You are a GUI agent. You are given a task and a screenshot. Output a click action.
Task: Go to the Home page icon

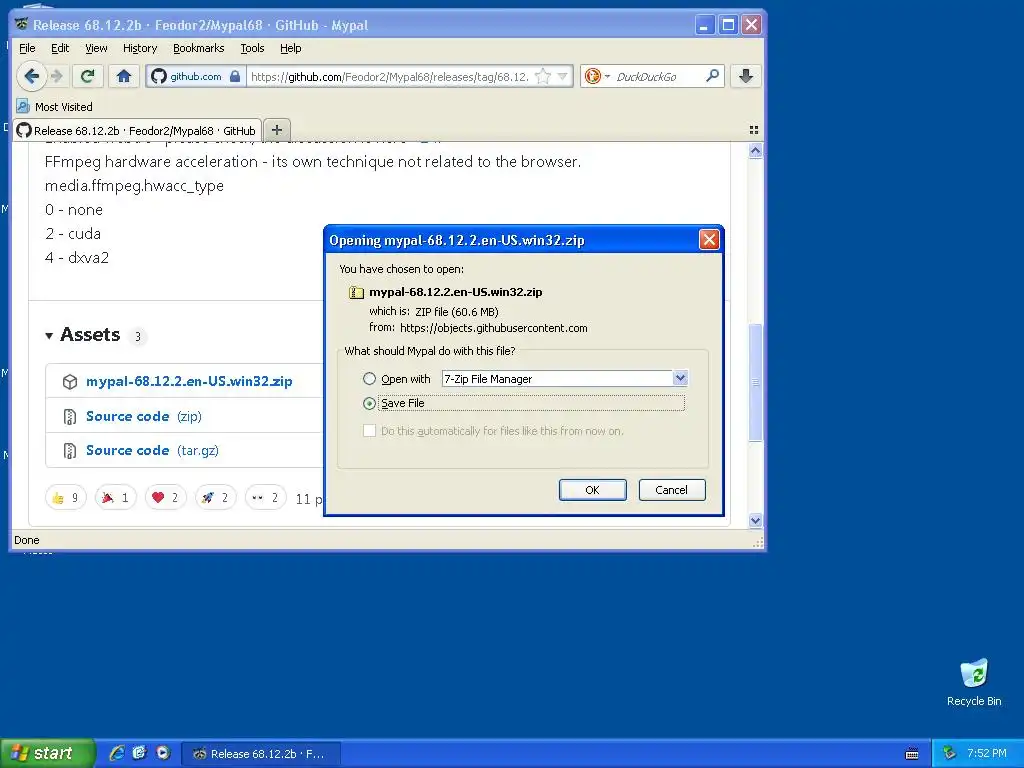pyautogui.click(x=123, y=76)
